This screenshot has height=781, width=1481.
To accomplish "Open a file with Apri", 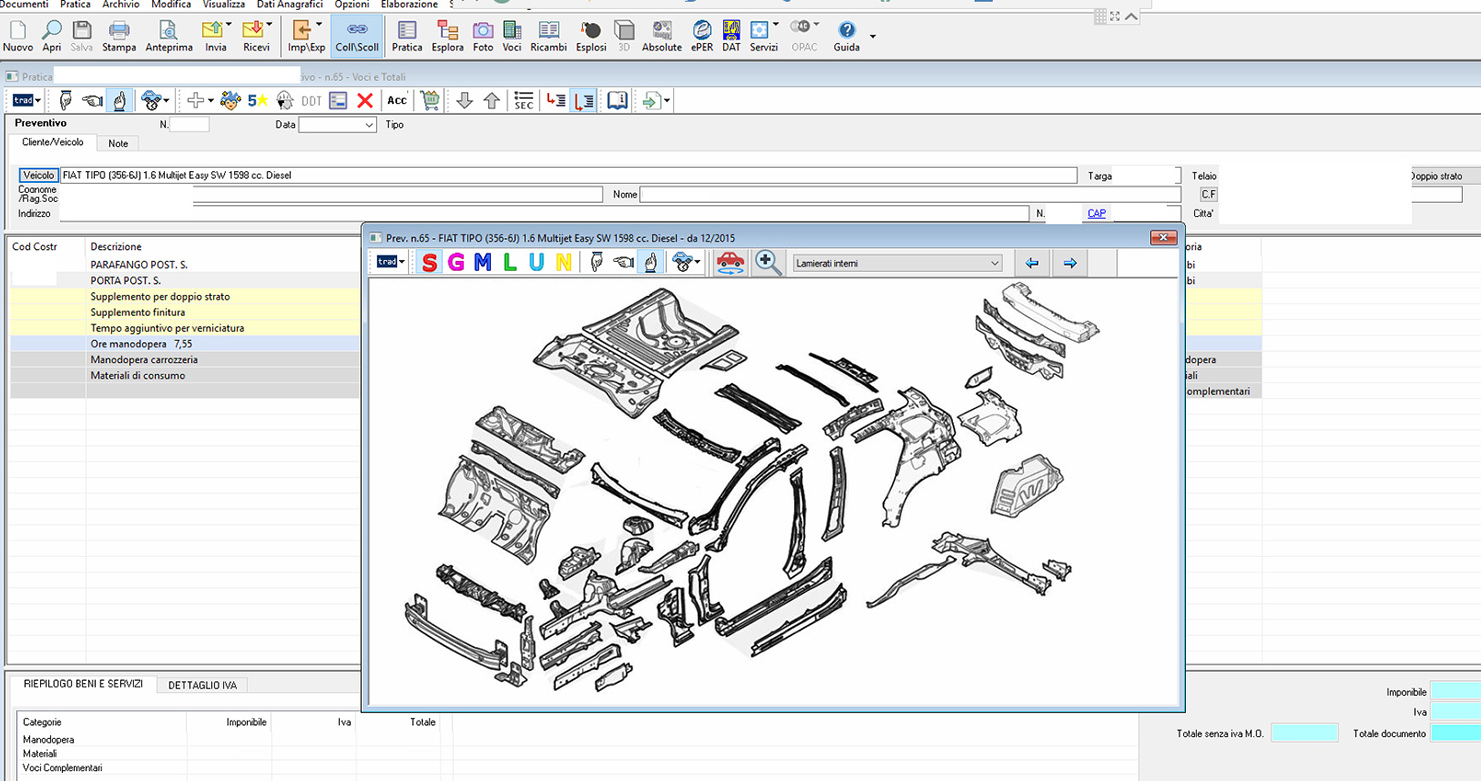I will pos(52,36).
